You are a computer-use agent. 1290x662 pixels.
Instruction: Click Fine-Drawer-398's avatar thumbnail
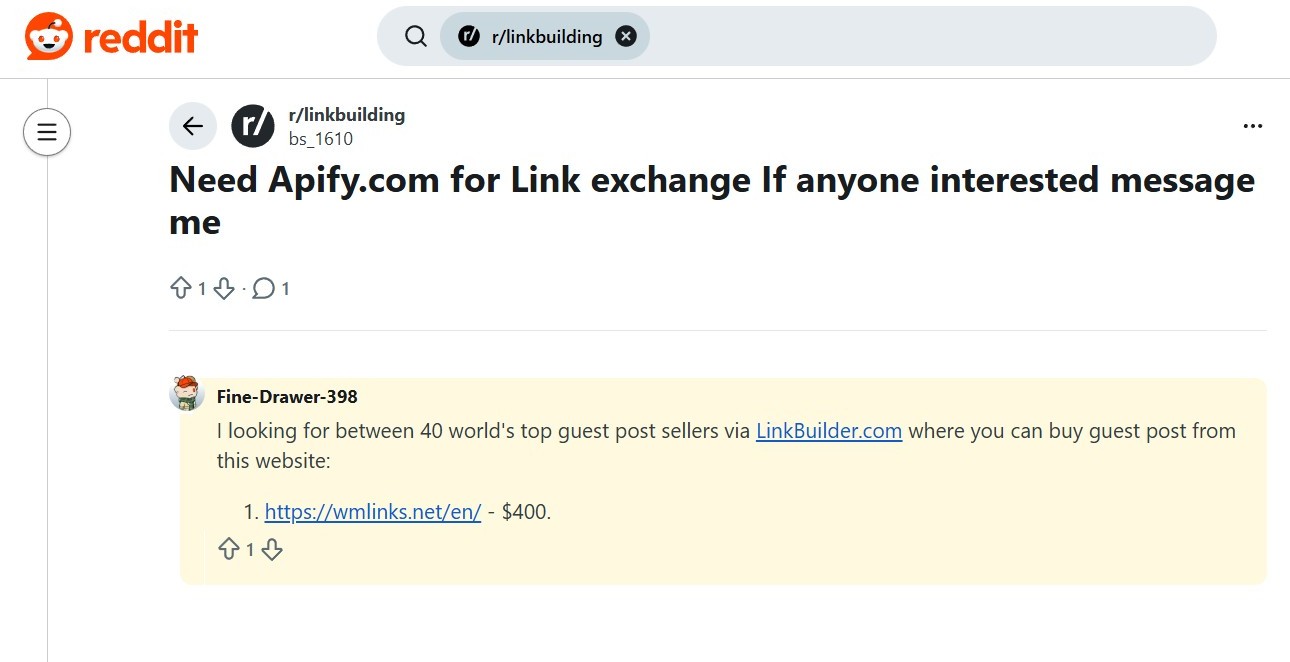pyautogui.click(x=186, y=393)
